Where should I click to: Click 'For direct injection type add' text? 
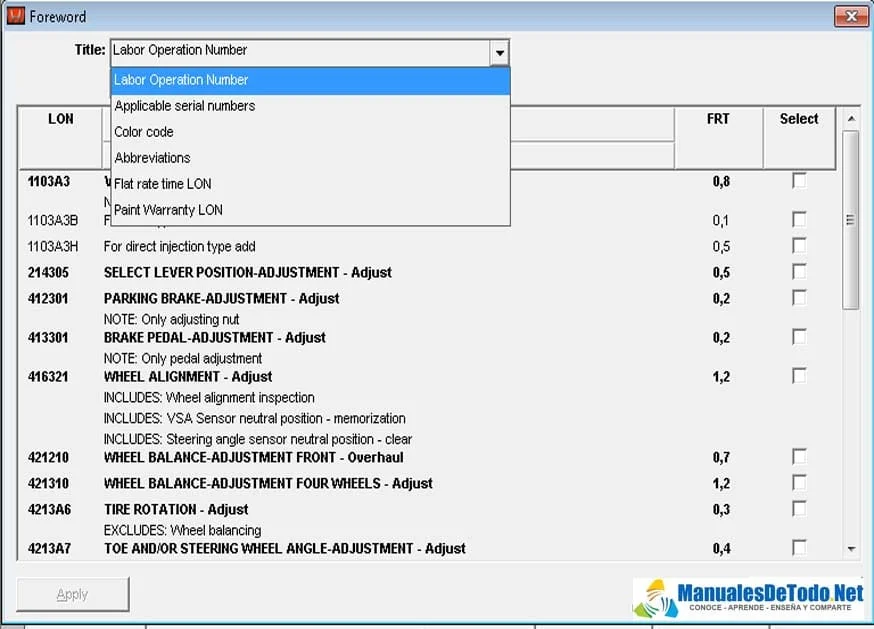179,246
